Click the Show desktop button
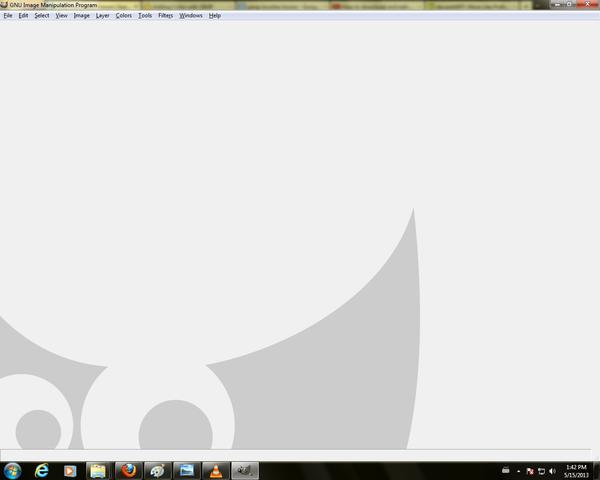This screenshot has height=480, width=600. pos(597,471)
